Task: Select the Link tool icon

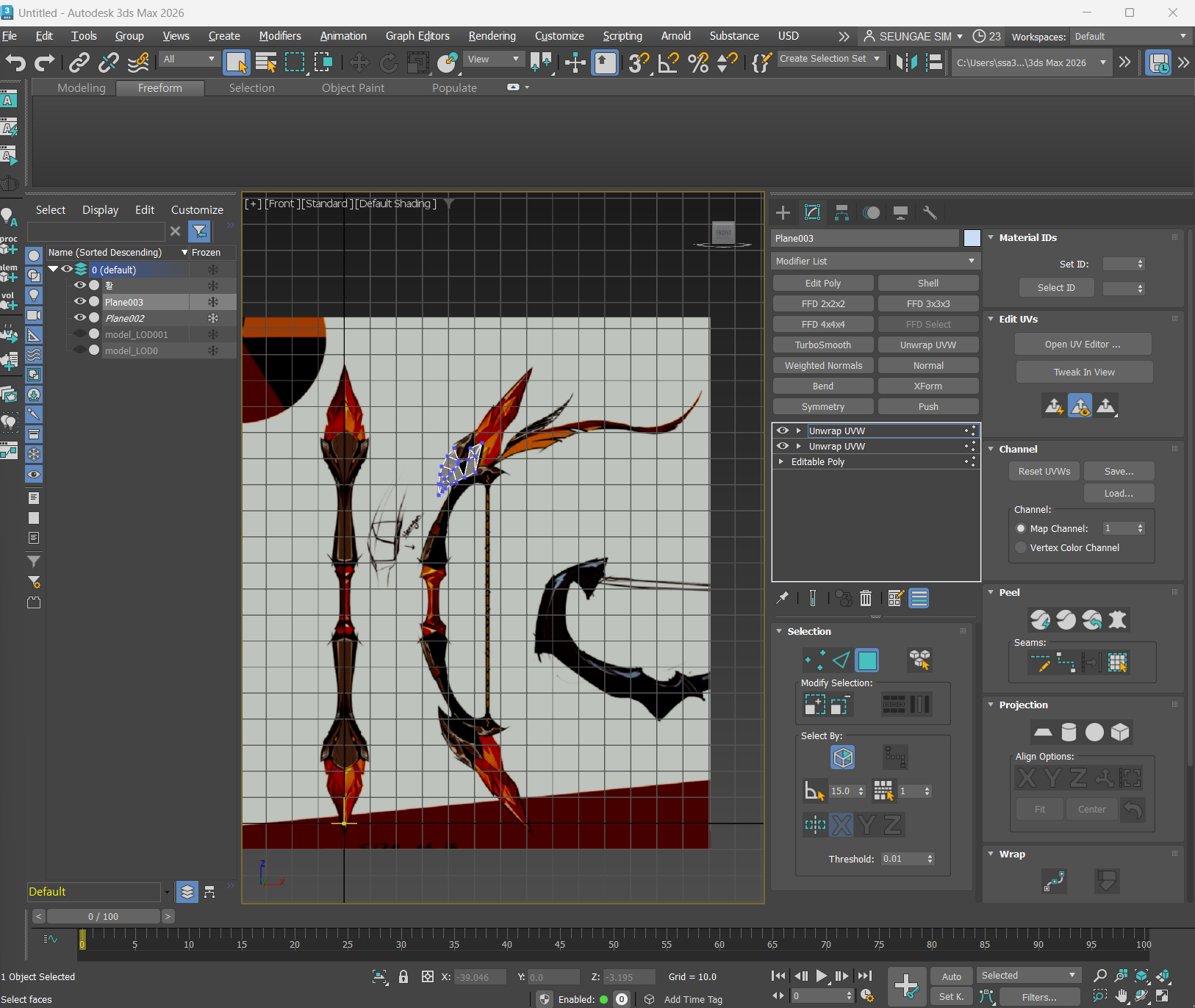Action: [79, 62]
